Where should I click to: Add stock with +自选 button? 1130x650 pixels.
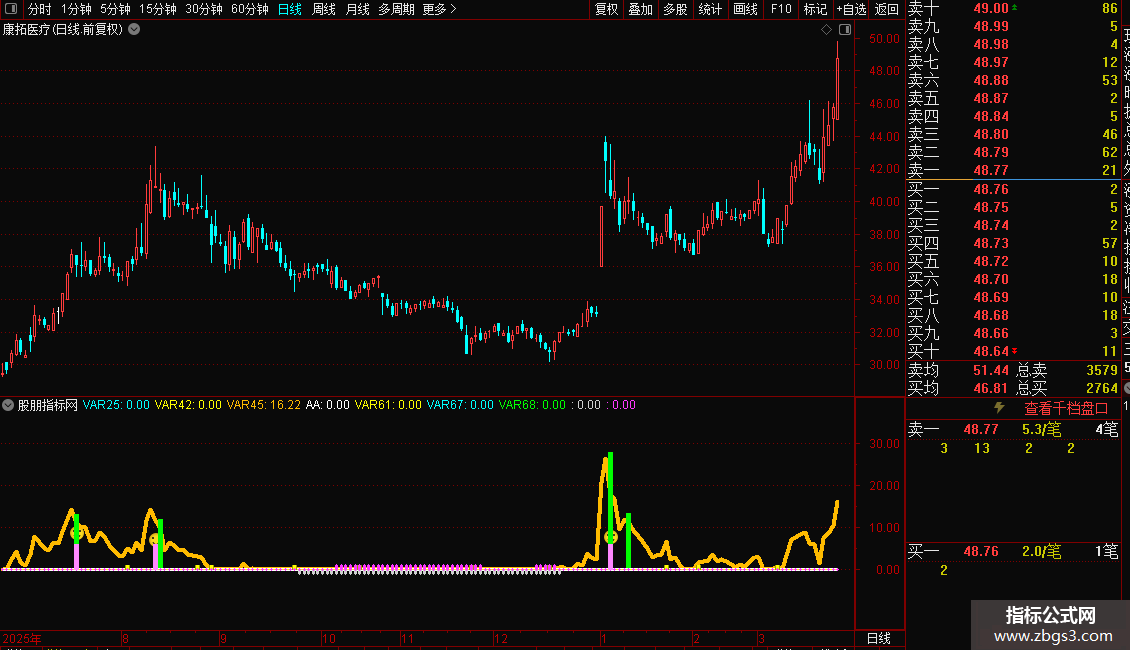click(x=851, y=9)
